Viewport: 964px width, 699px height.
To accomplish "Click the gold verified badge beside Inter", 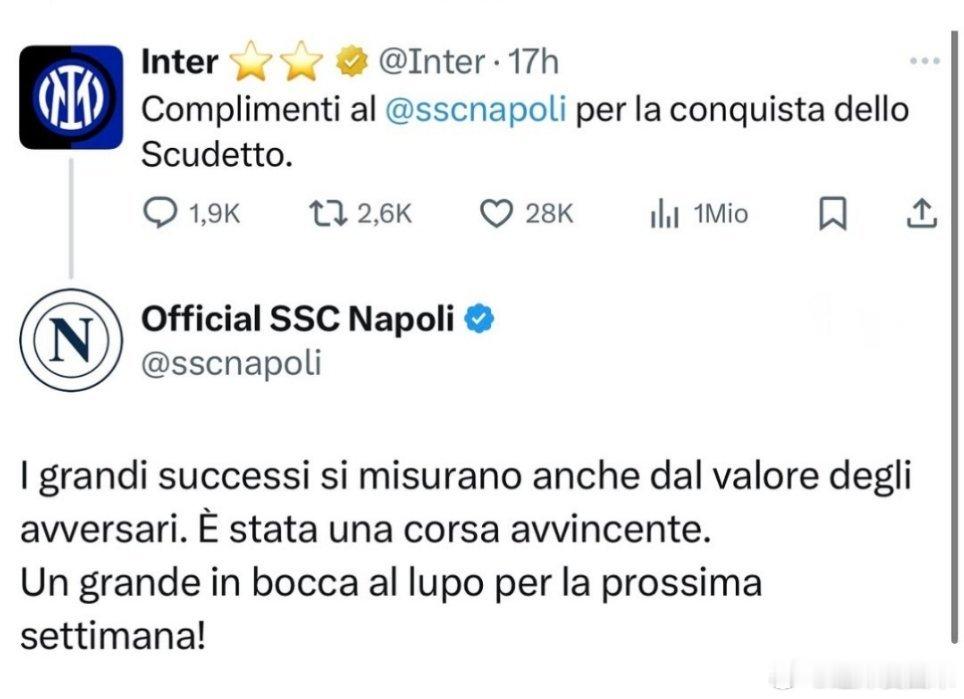I will point(351,61).
